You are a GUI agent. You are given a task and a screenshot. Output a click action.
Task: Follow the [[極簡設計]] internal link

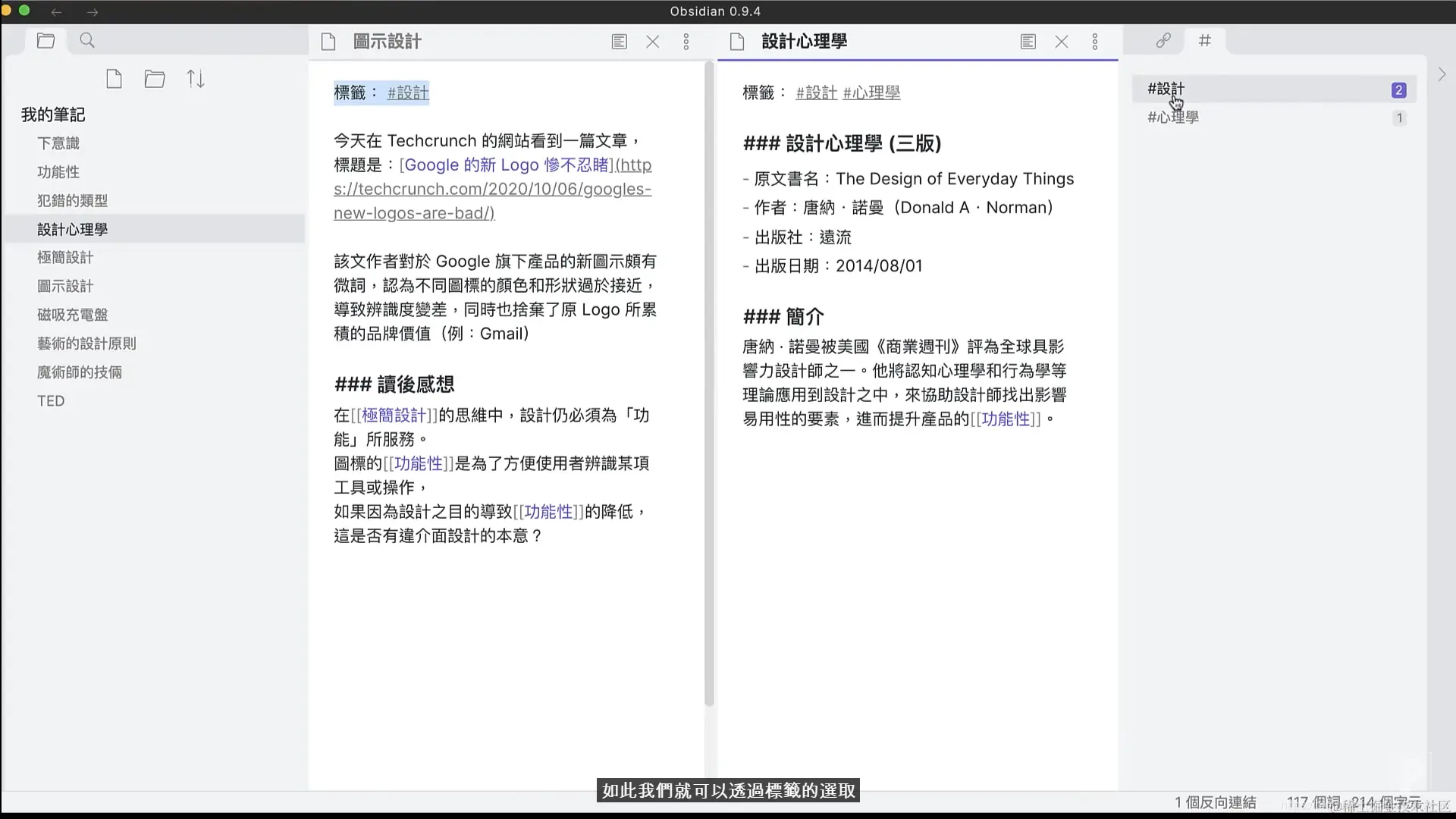[x=394, y=416]
